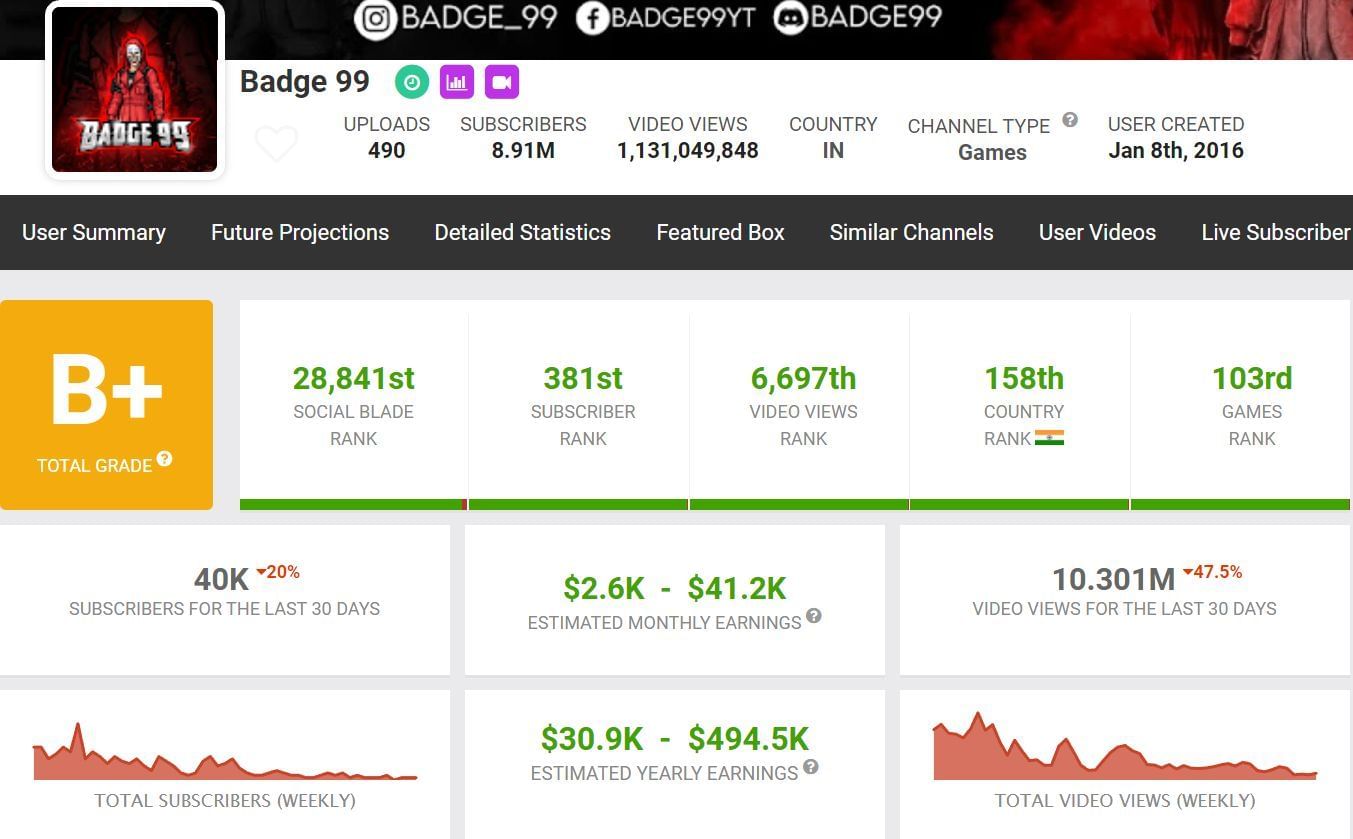Go to Similar Channels tab
Image resolution: width=1353 pixels, height=839 pixels.
[x=911, y=232]
